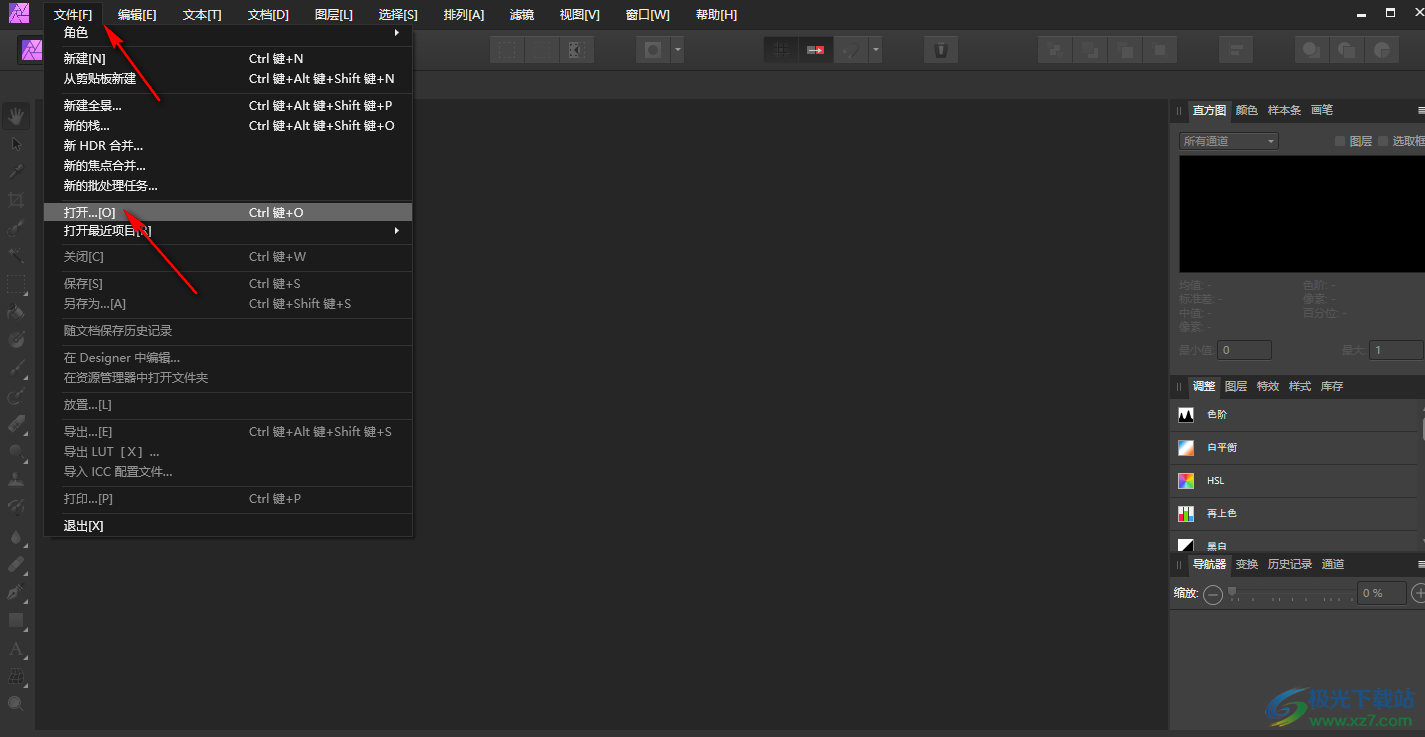This screenshot has height=737, width=1425.
Task: Click the HSL adjustment icon
Action: [1186, 480]
